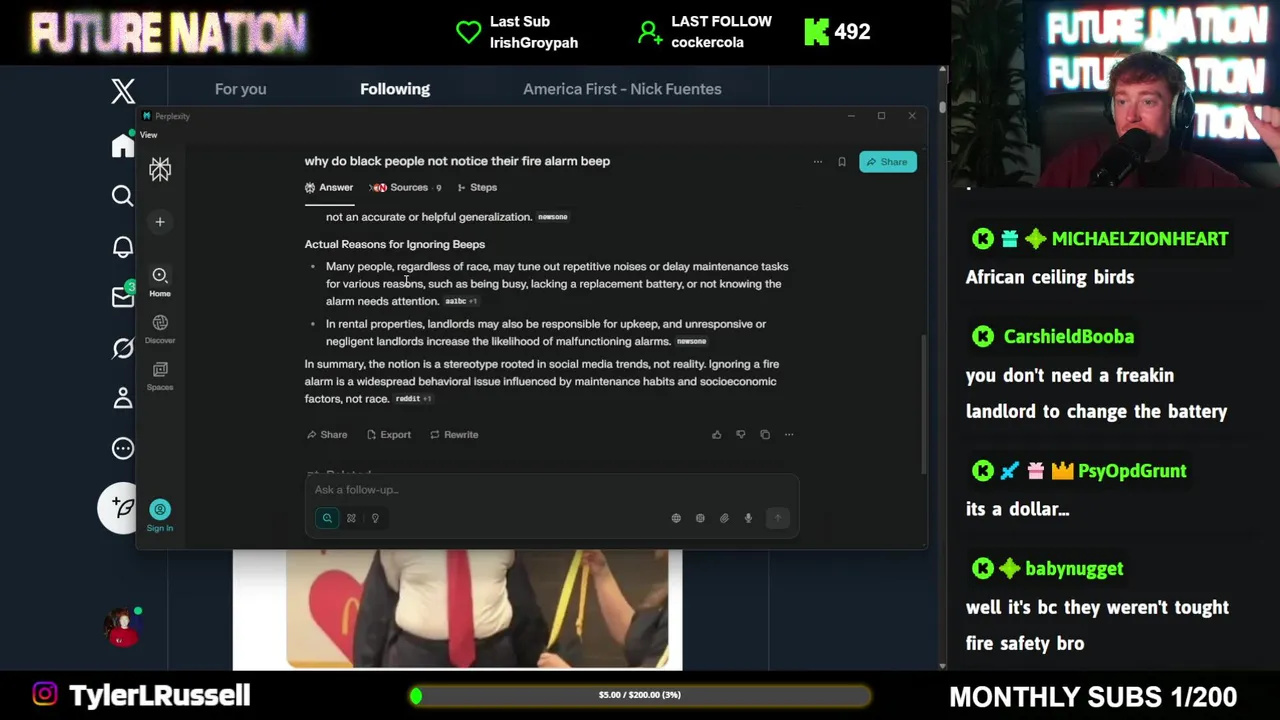Open Perplexity Spaces
Screen dimensions: 1280x720
point(160,375)
